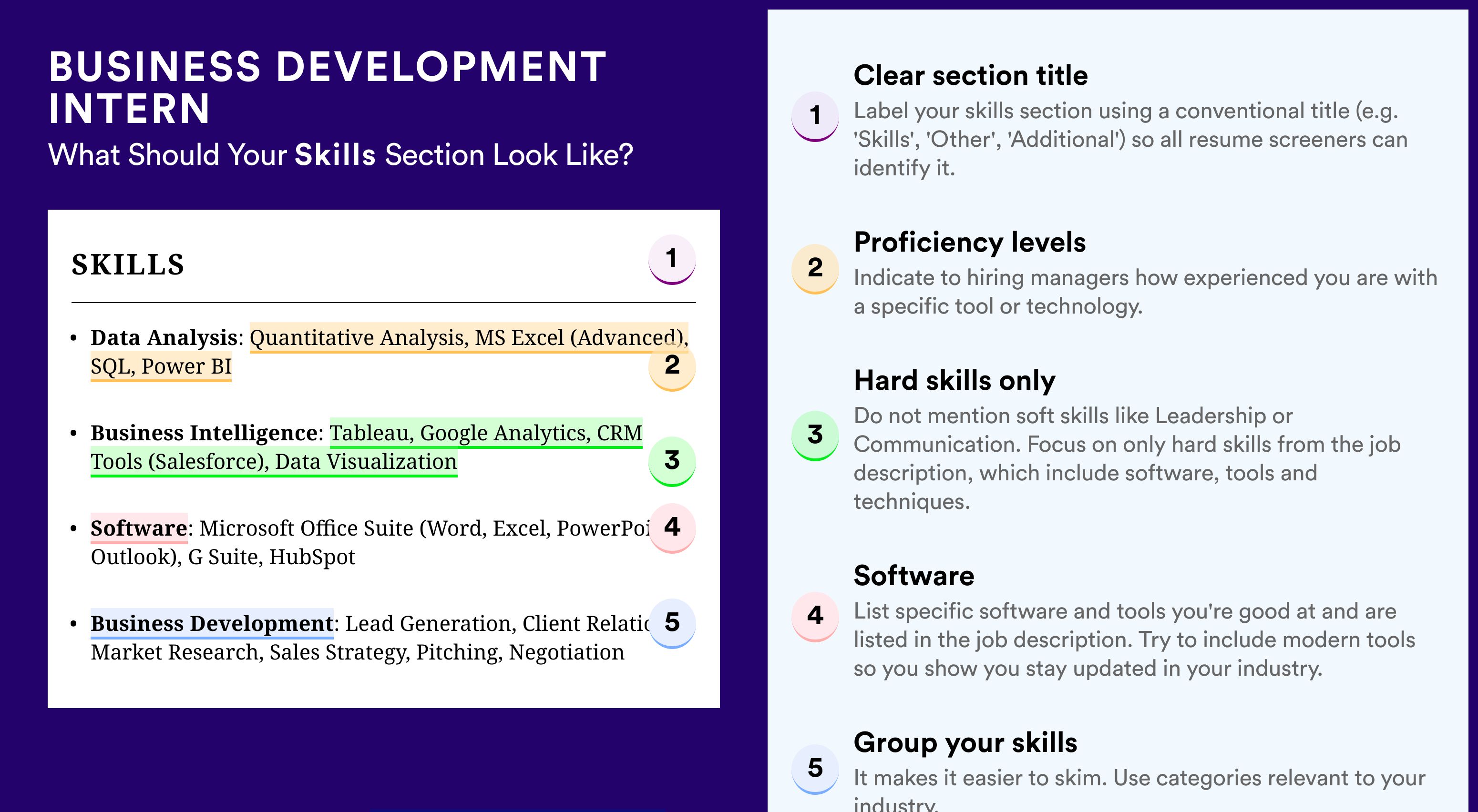The width and height of the screenshot is (1478, 812).
Task: Click badge 3 next to Hard skills only
Action: pyautogui.click(x=815, y=435)
